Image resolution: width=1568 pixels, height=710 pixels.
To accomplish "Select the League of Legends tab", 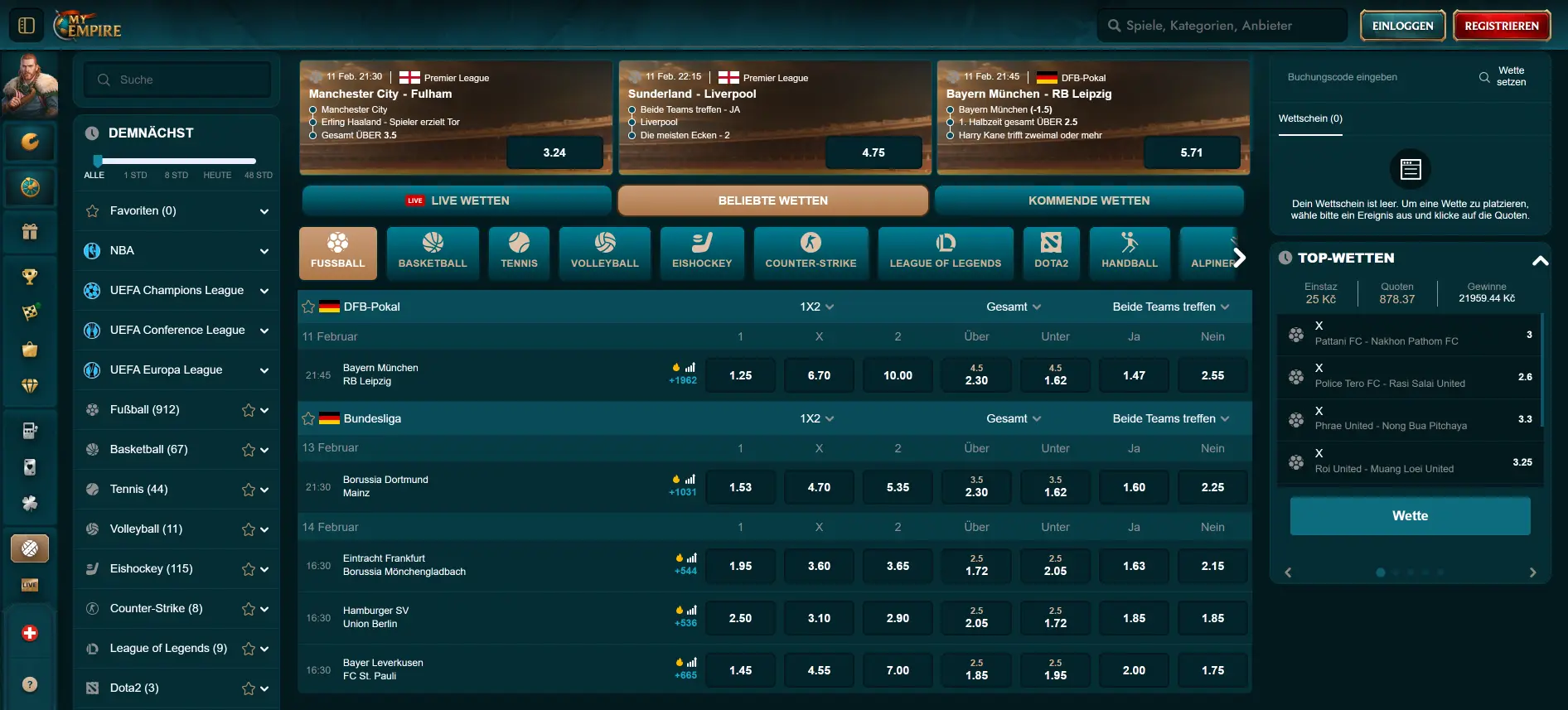I will click(946, 253).
